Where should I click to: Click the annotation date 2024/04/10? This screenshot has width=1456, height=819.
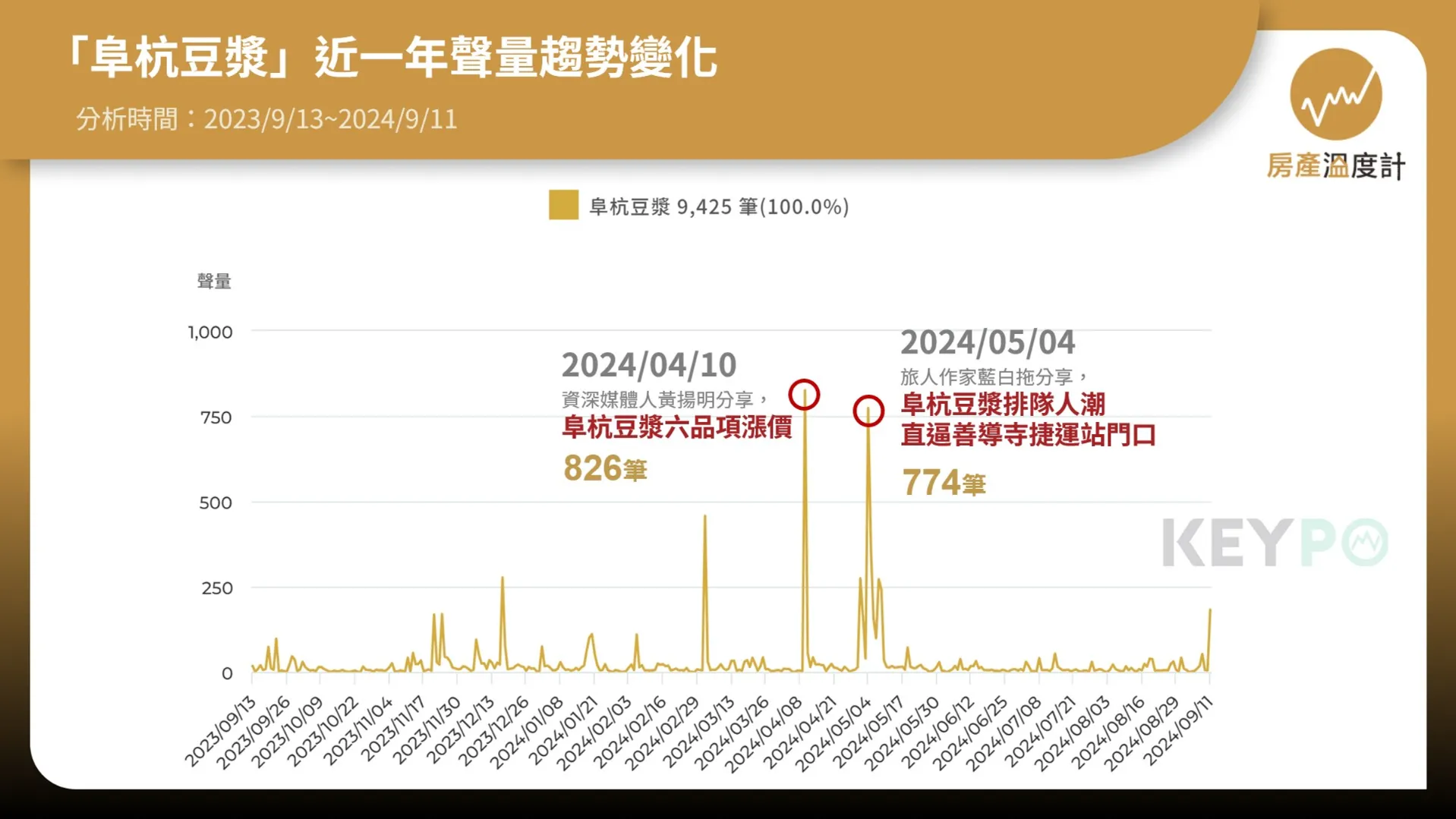[649, 365]
